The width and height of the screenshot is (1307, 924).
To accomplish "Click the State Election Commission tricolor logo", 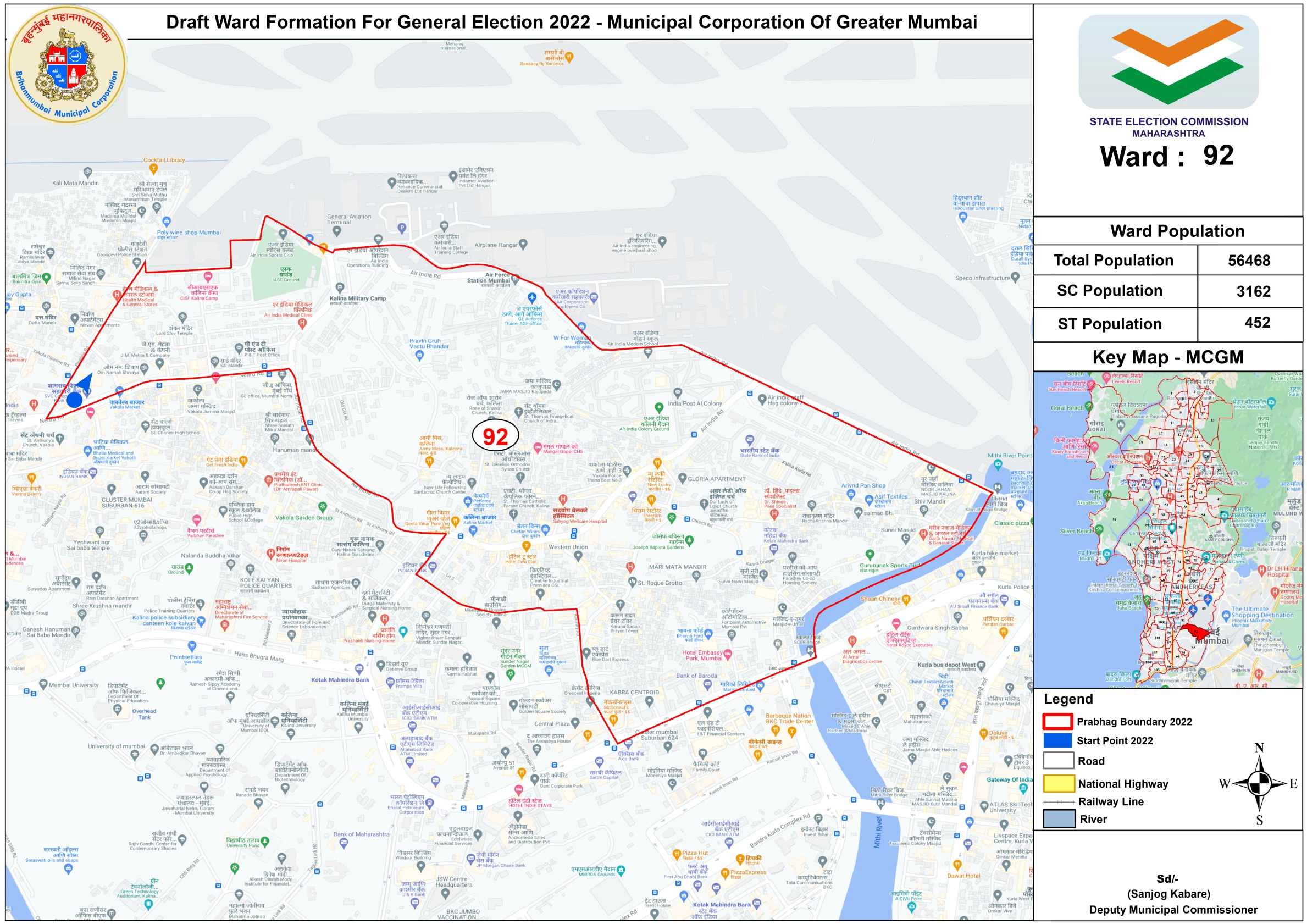I will tap(1168, 62).
